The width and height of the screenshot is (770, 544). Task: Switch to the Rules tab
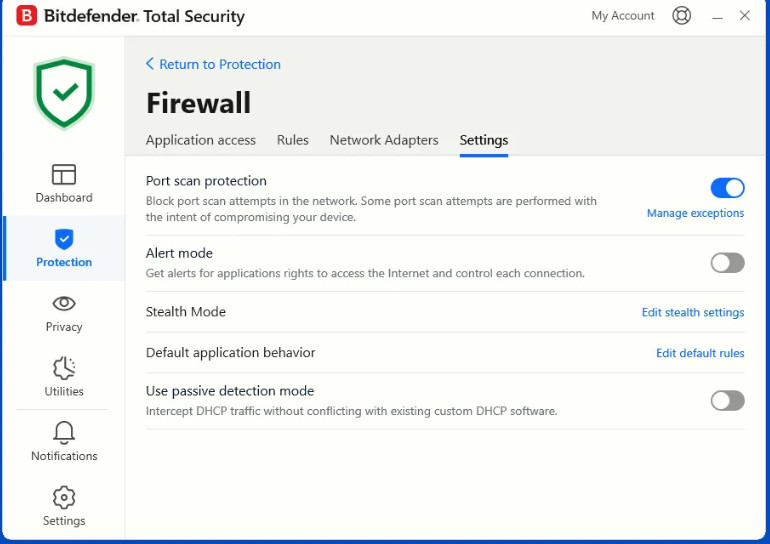[x=293, y=140]
